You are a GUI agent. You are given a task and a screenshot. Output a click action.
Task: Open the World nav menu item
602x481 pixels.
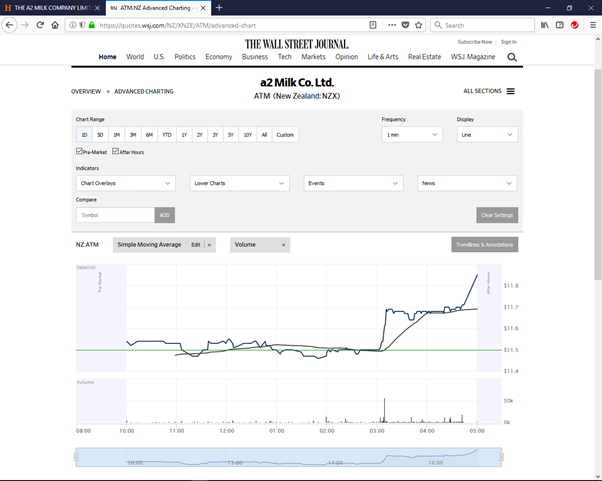coord(135,57)
